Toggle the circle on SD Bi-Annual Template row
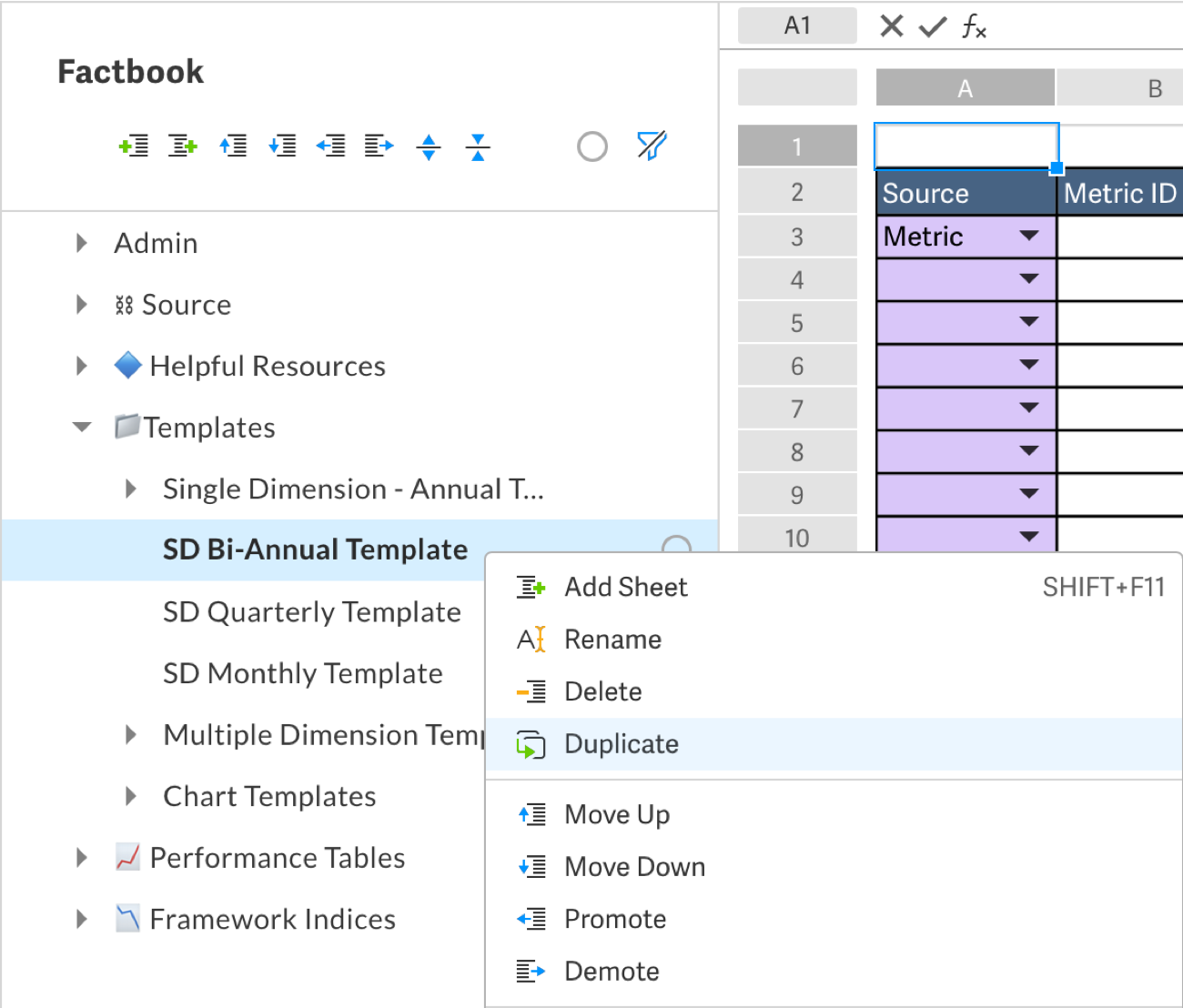This screenshot has height=1008, width=1183. [676, 546]
